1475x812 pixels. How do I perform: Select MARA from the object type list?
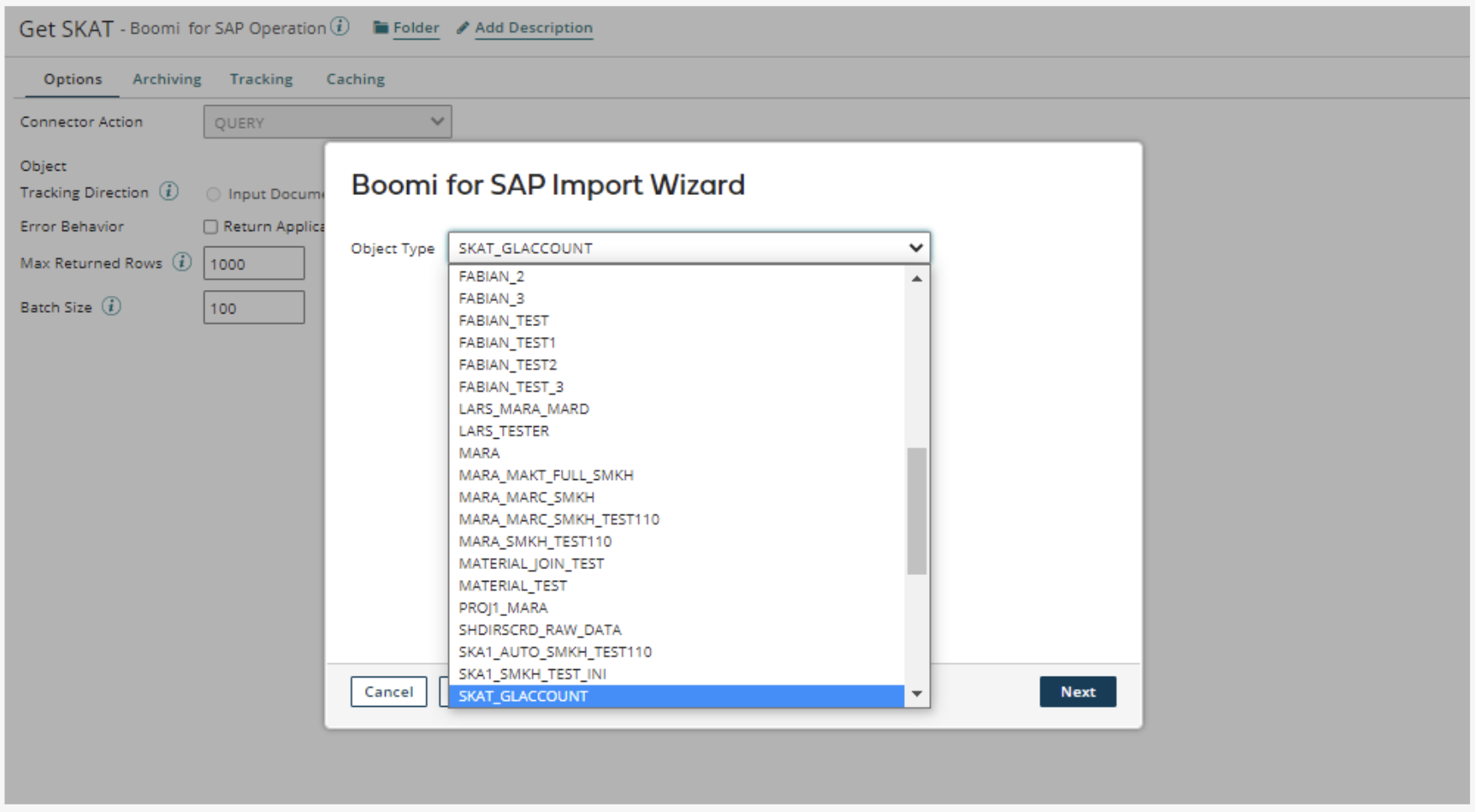(x=480, y=452)
